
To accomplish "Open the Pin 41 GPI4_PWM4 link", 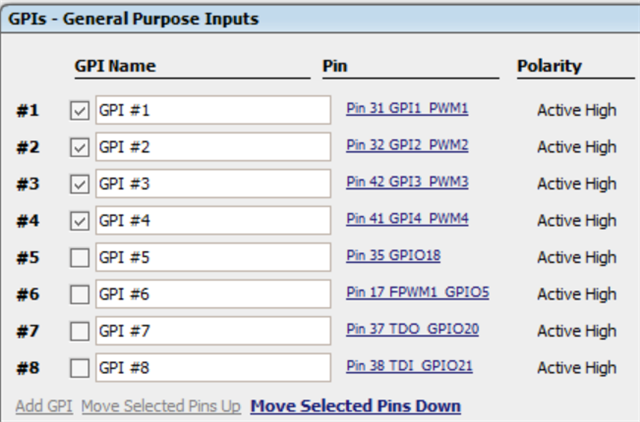I will click(407, 218).
